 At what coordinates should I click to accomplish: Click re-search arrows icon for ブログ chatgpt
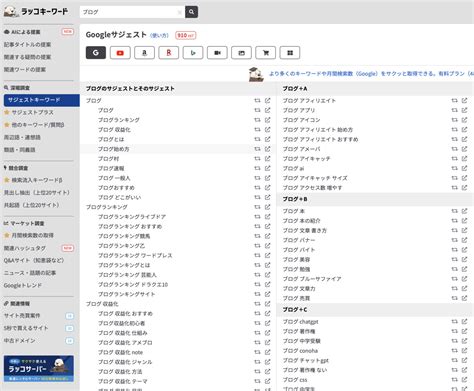pyautogui.click(x=454, y=321)
